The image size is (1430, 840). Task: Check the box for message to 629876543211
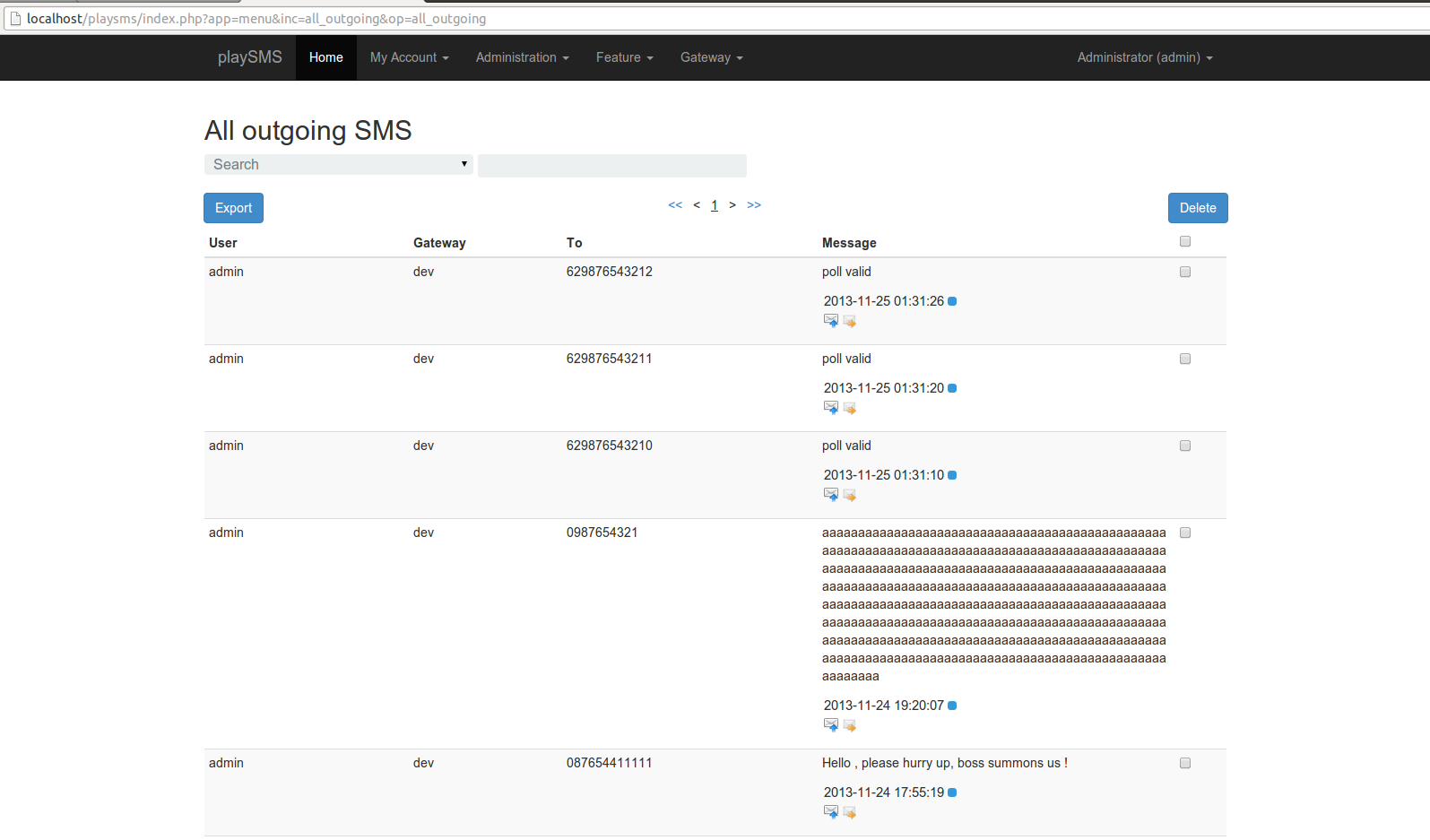(x=1185, y=359)
